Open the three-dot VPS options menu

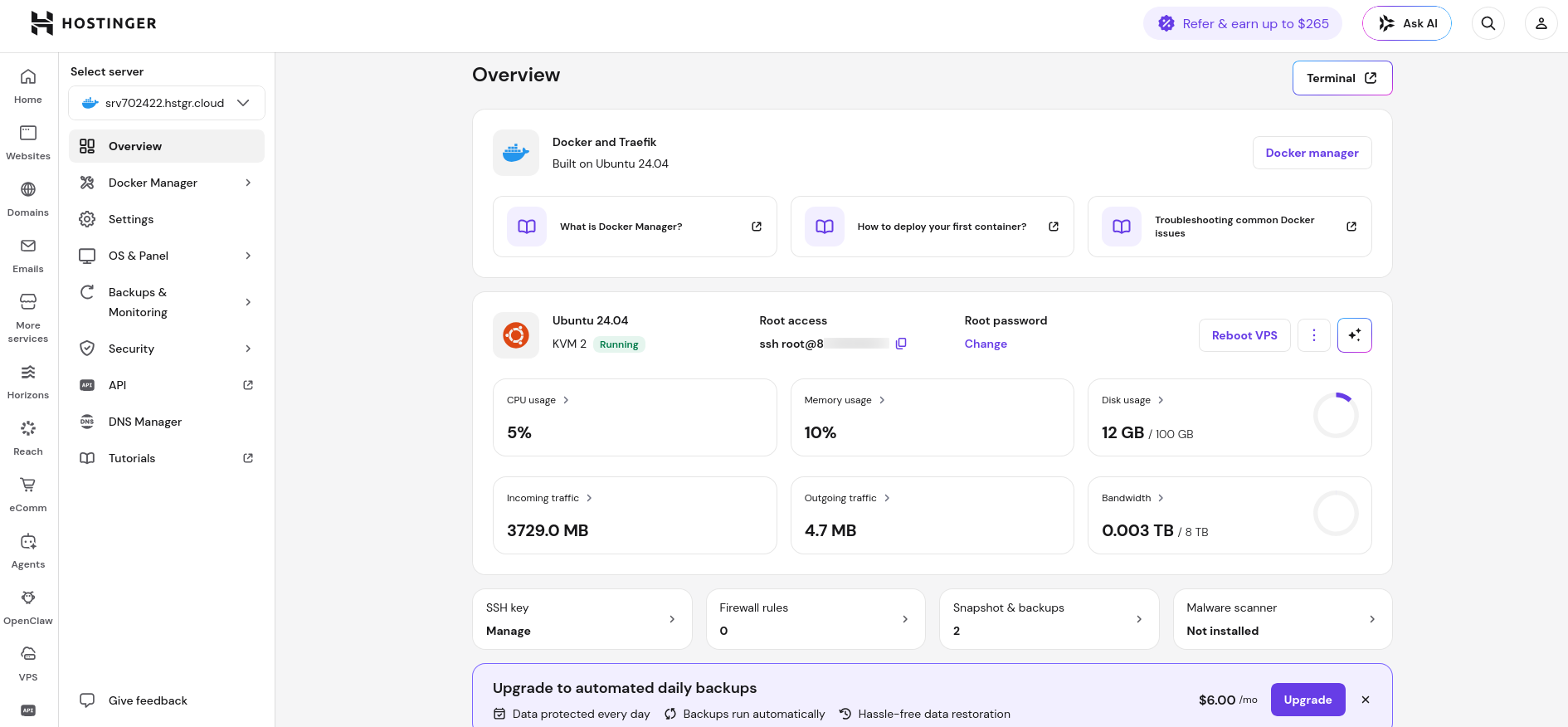click(x=1314, y=335)
